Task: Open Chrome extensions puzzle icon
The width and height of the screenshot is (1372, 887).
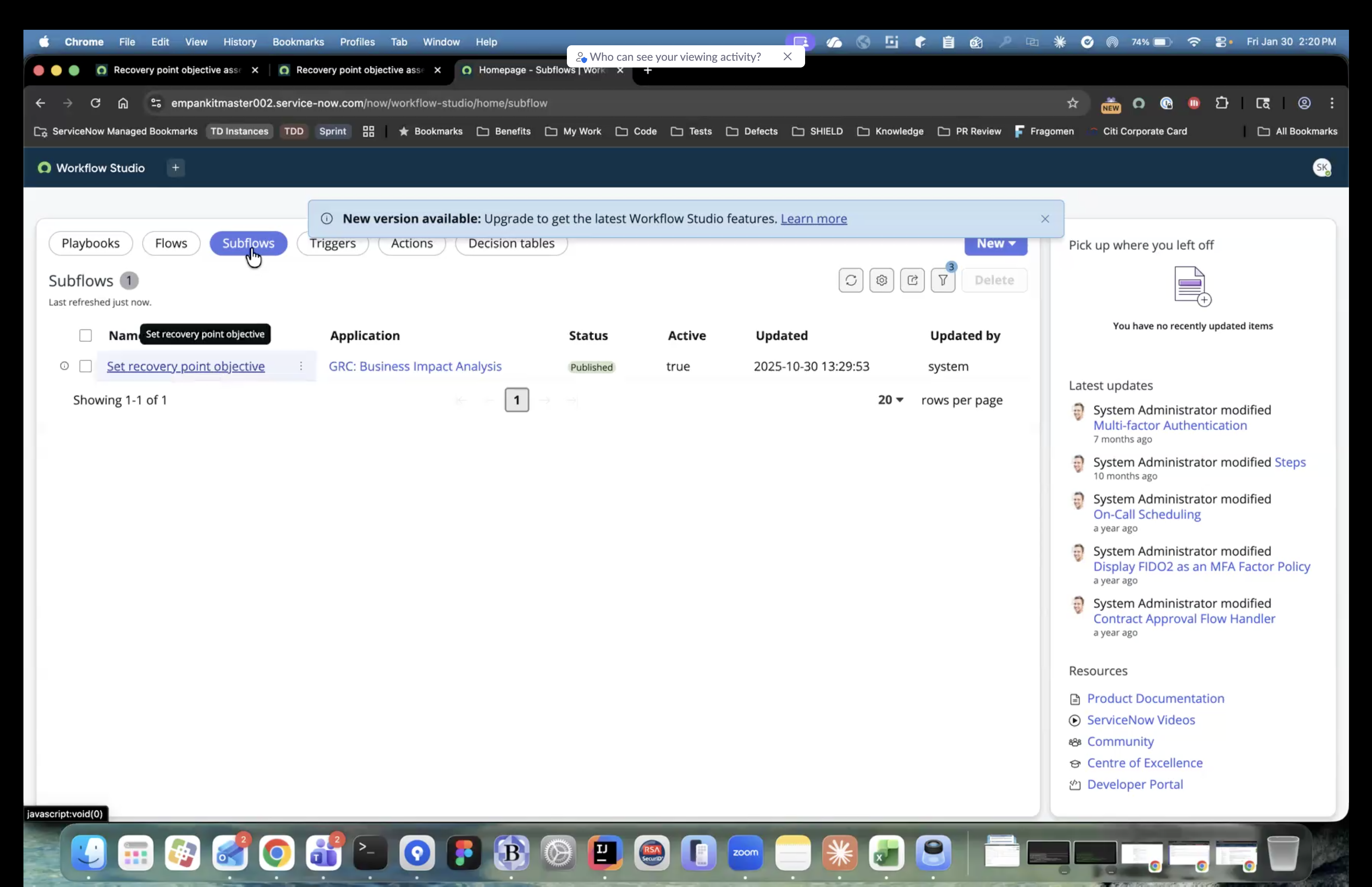Action: coord(1221,103)
